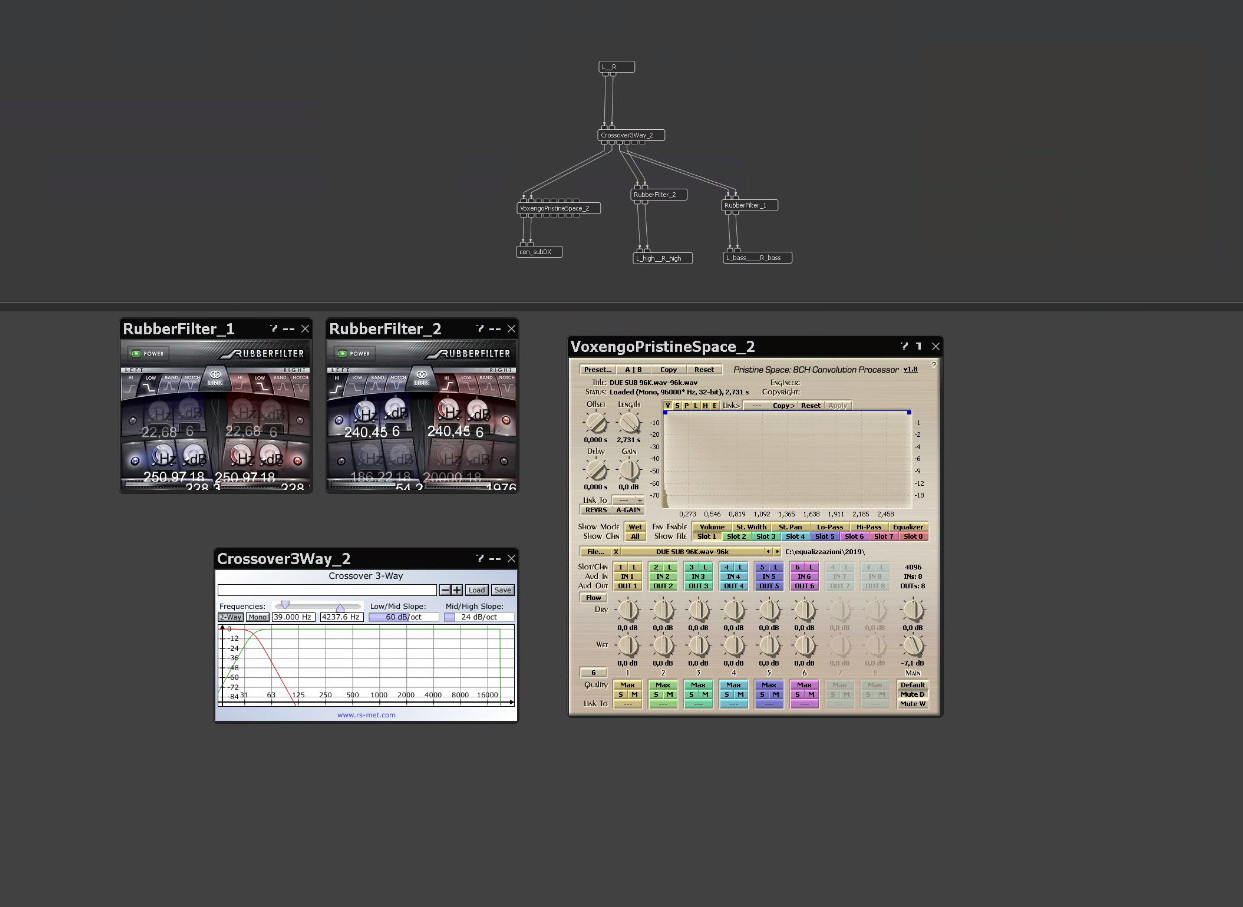1243x907 pixels.
Task: Click the 4237.6 Hz frequency field
Action: [x=342, y=617]
